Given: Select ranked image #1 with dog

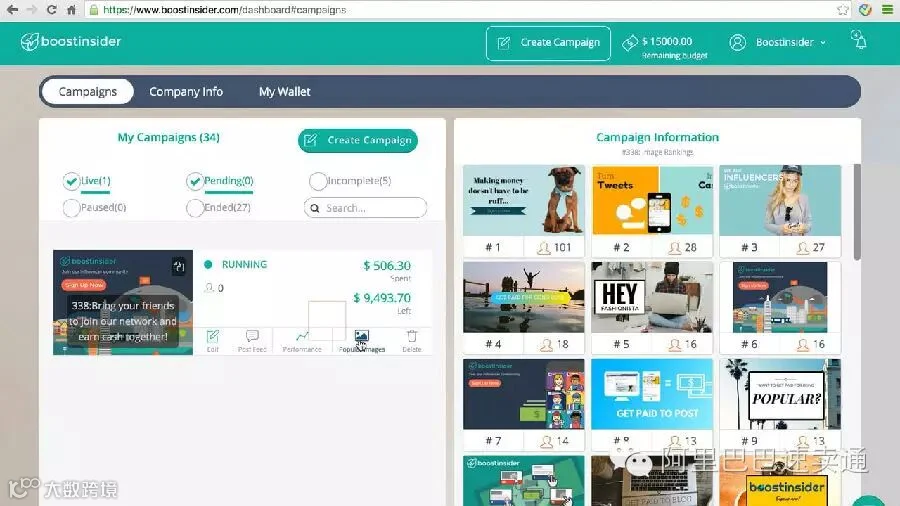Looking at the screenshot, I should coord(524,200).
